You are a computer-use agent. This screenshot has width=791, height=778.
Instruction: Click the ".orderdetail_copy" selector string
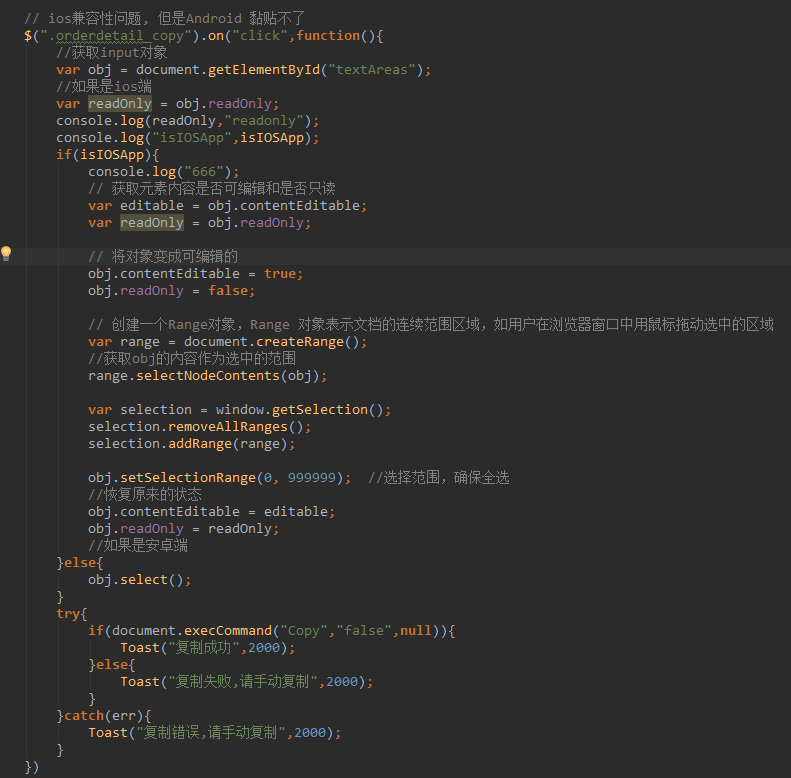tap(120, 36)
